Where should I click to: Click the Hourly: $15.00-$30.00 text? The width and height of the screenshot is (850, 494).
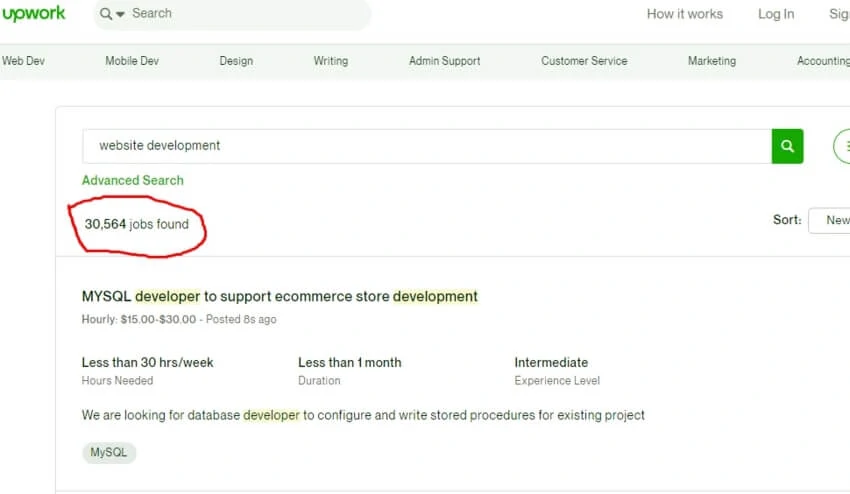(x=139, y=319)
